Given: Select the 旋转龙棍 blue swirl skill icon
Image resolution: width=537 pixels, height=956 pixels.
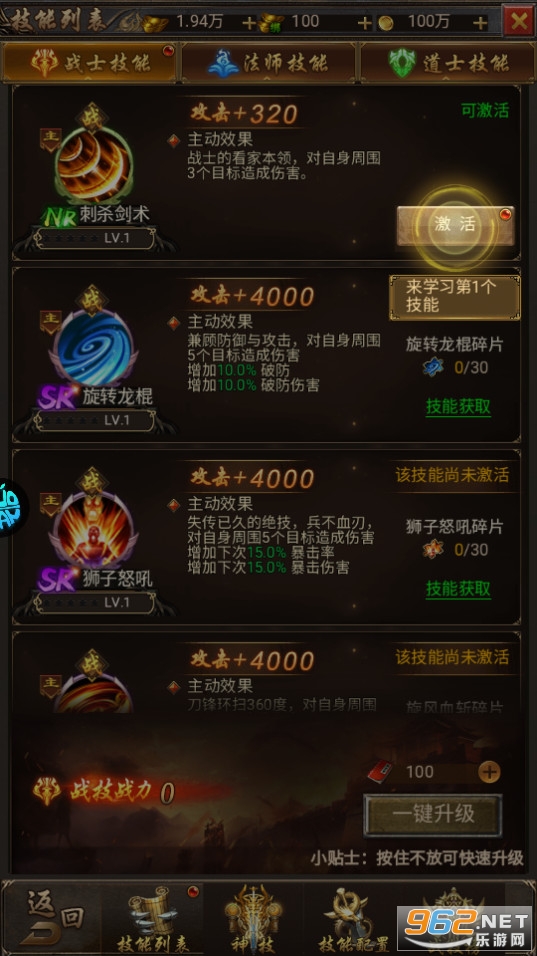Looking at the screenshot, I should point(93,348).
